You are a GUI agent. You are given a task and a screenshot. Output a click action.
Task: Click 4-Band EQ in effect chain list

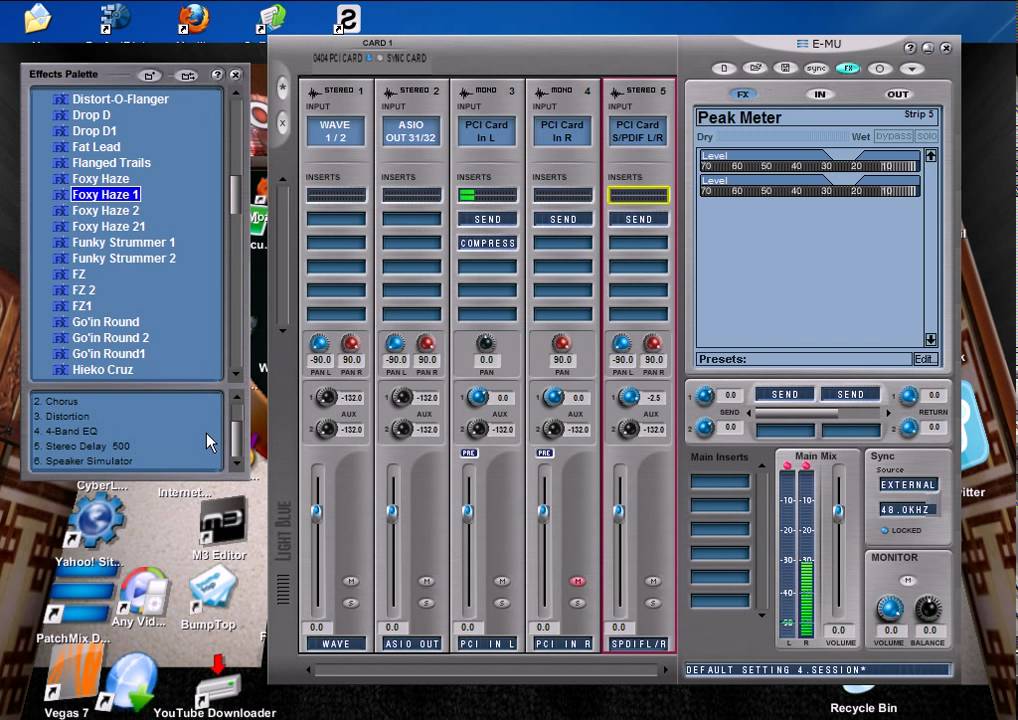65,431
